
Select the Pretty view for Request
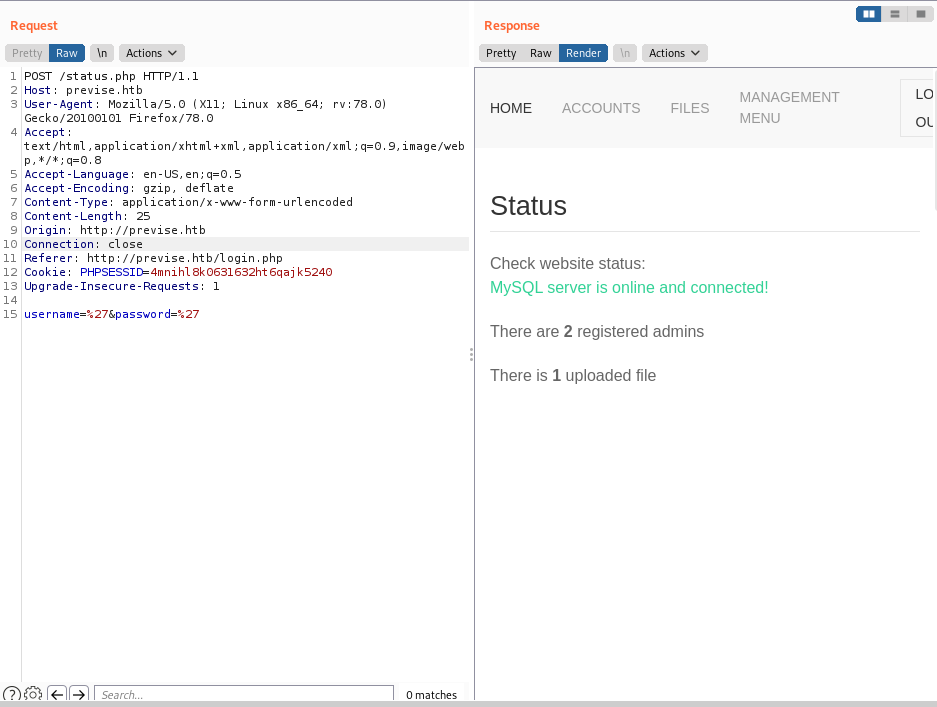27,53
